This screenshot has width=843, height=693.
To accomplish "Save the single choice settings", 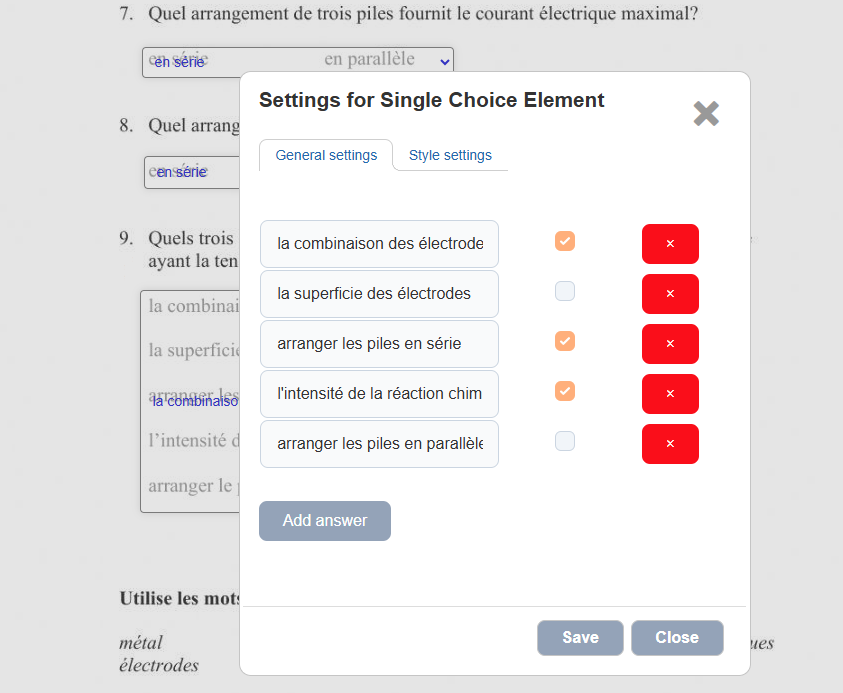I will (x=580, y=638).
